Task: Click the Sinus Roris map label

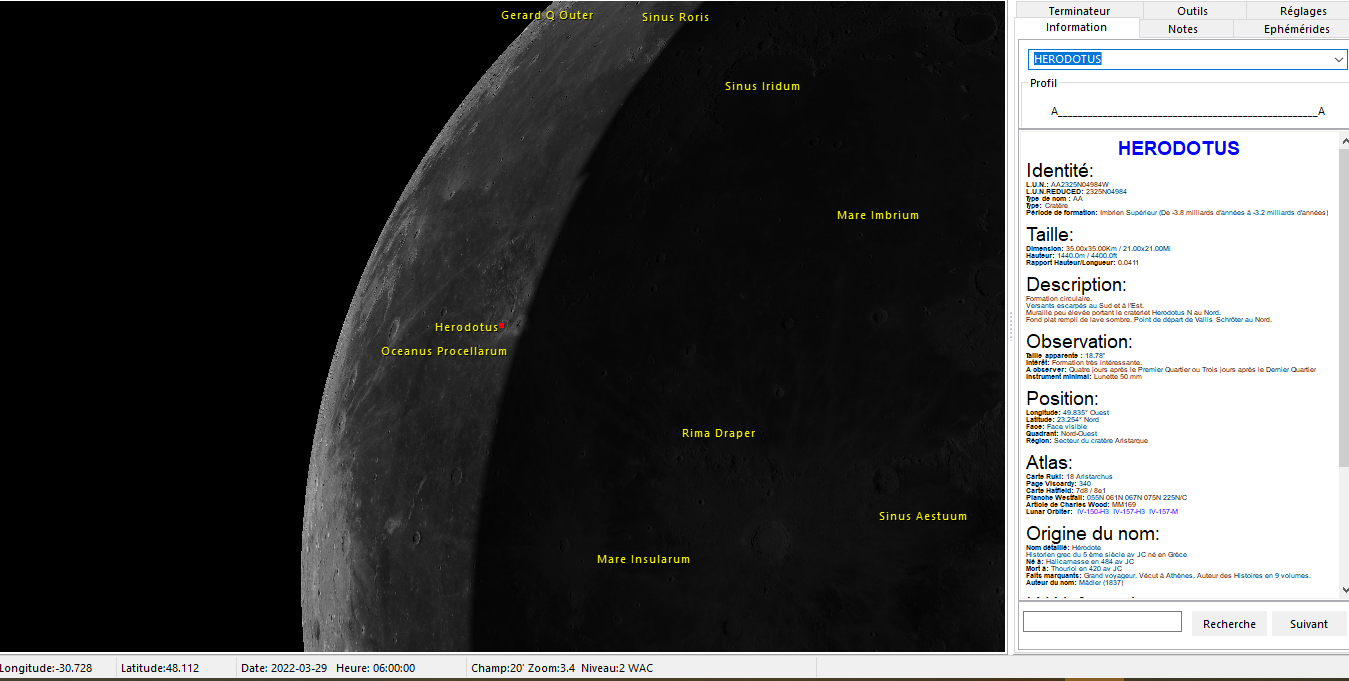Action: (675, 17)
